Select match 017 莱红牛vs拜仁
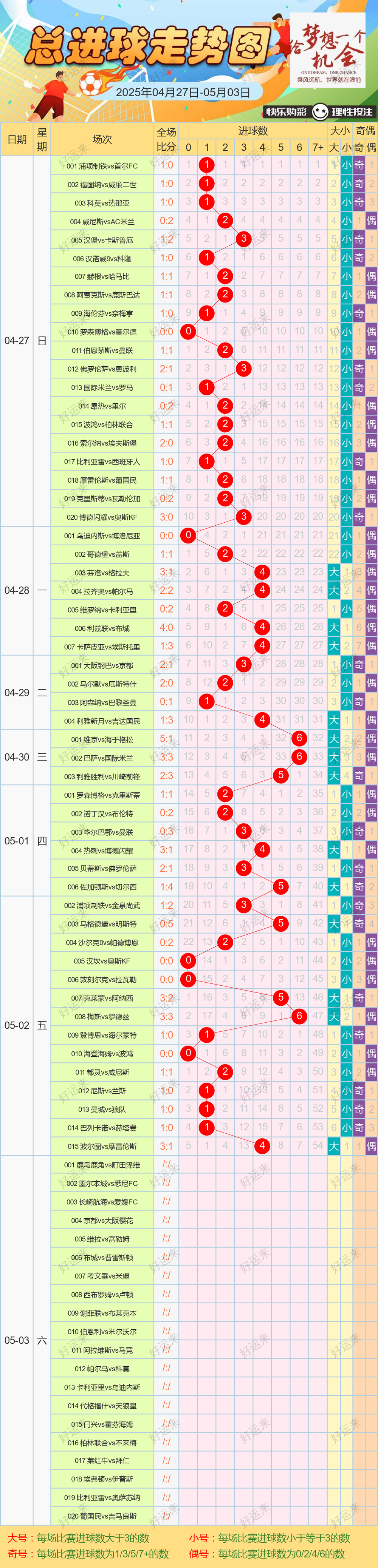Viewport: 378px width, 1568px height. pos(102,1460)
